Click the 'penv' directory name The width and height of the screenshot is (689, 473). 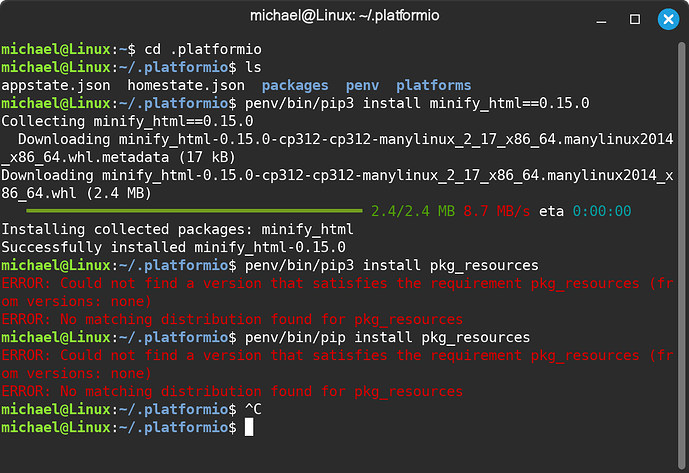(x=362, y=85)
